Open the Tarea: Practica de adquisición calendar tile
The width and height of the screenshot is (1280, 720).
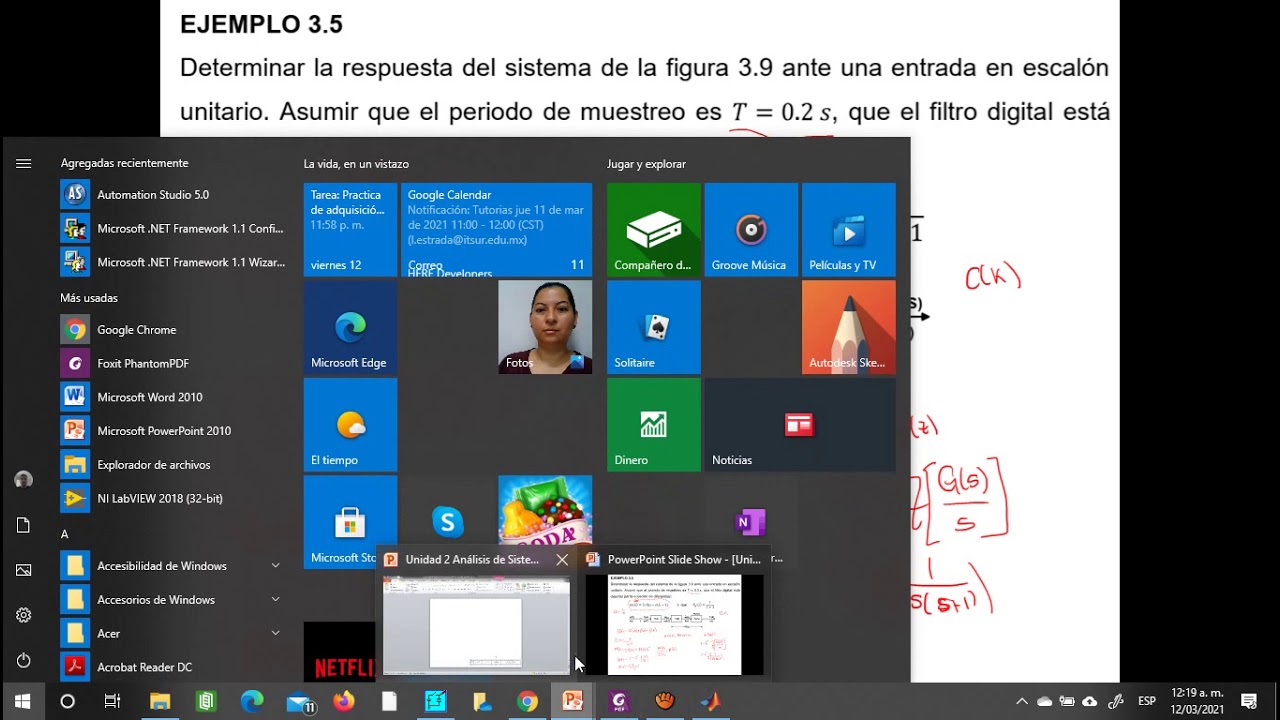350,230
